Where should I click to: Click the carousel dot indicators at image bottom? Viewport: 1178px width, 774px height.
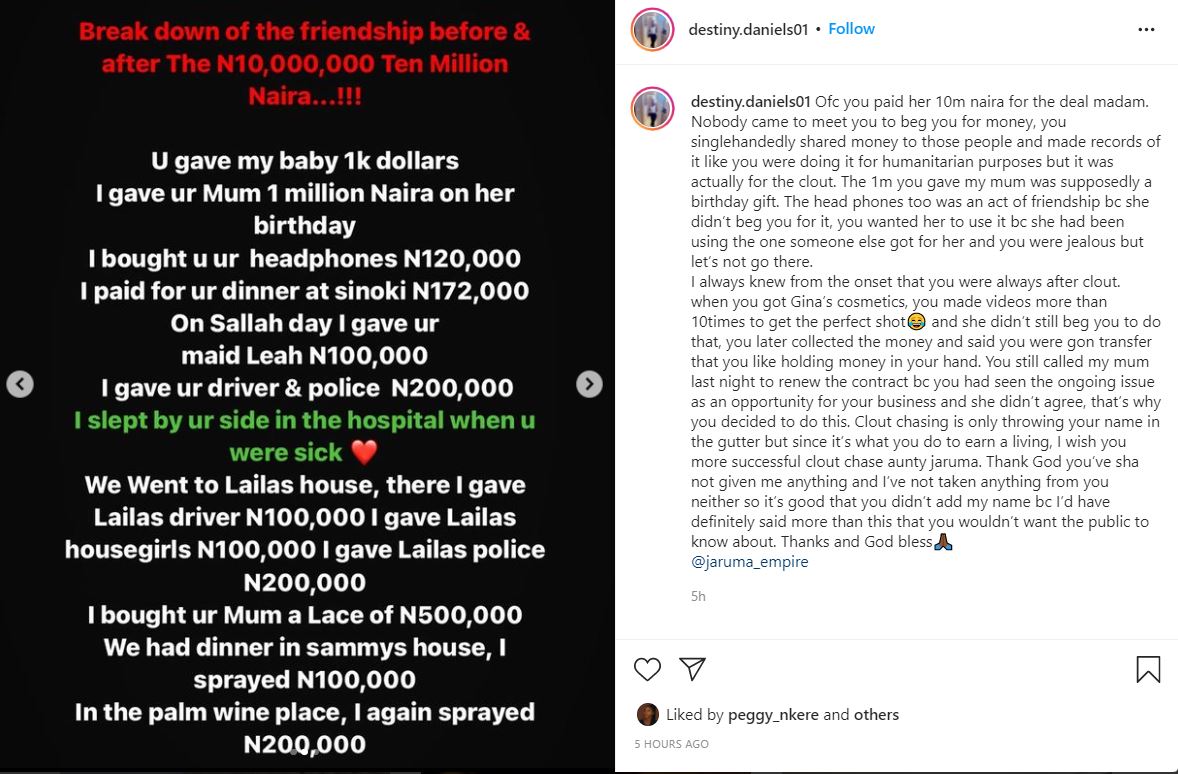pyautogui.click(x=305, y=752)
